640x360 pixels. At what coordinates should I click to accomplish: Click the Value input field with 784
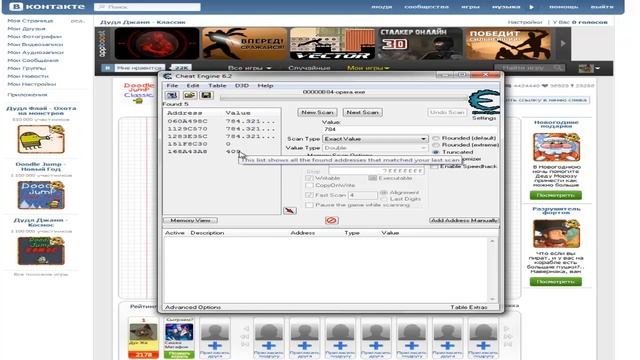410,129
